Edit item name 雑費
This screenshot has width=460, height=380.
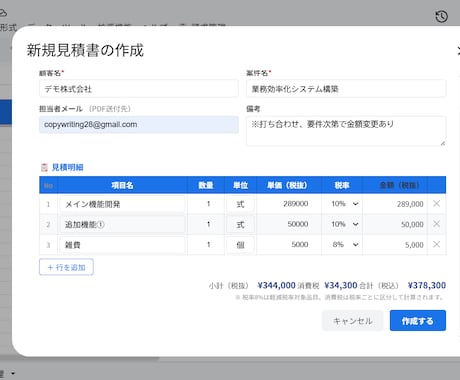122,245
